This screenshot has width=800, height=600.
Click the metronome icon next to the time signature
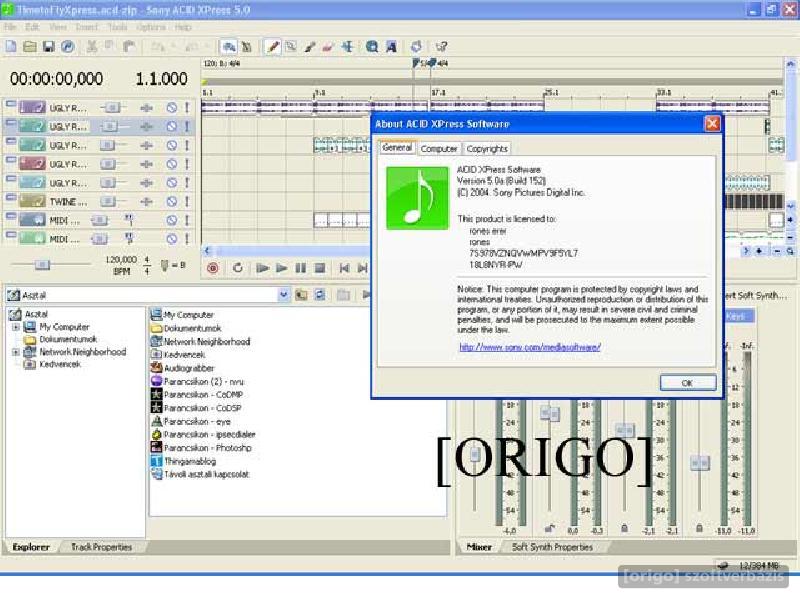coord(164,265)
